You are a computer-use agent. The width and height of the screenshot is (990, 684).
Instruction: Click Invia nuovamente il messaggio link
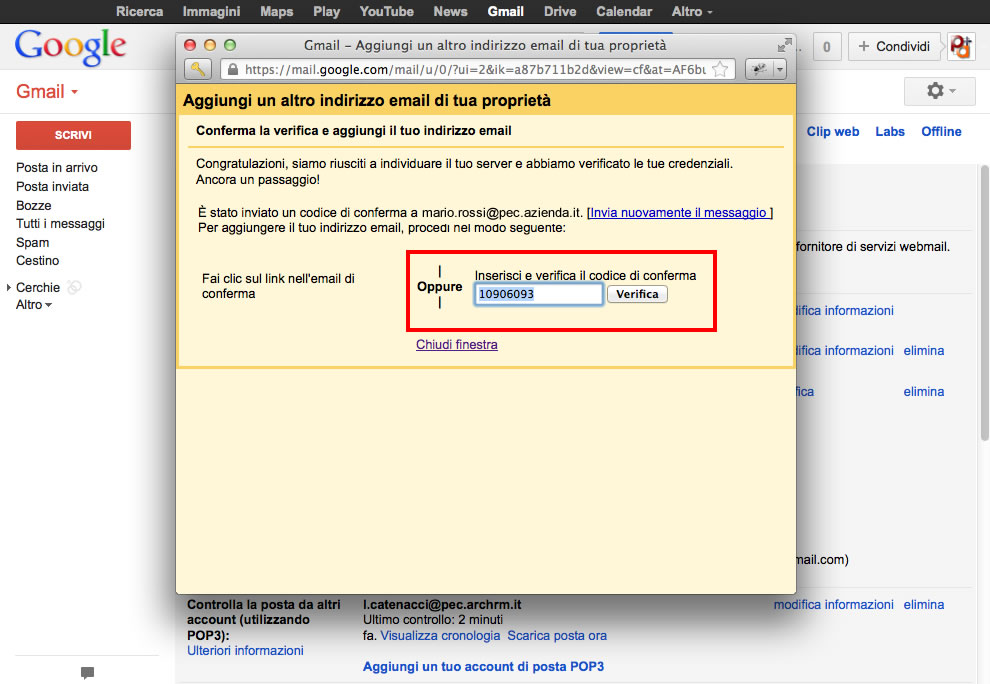(679, 213)
